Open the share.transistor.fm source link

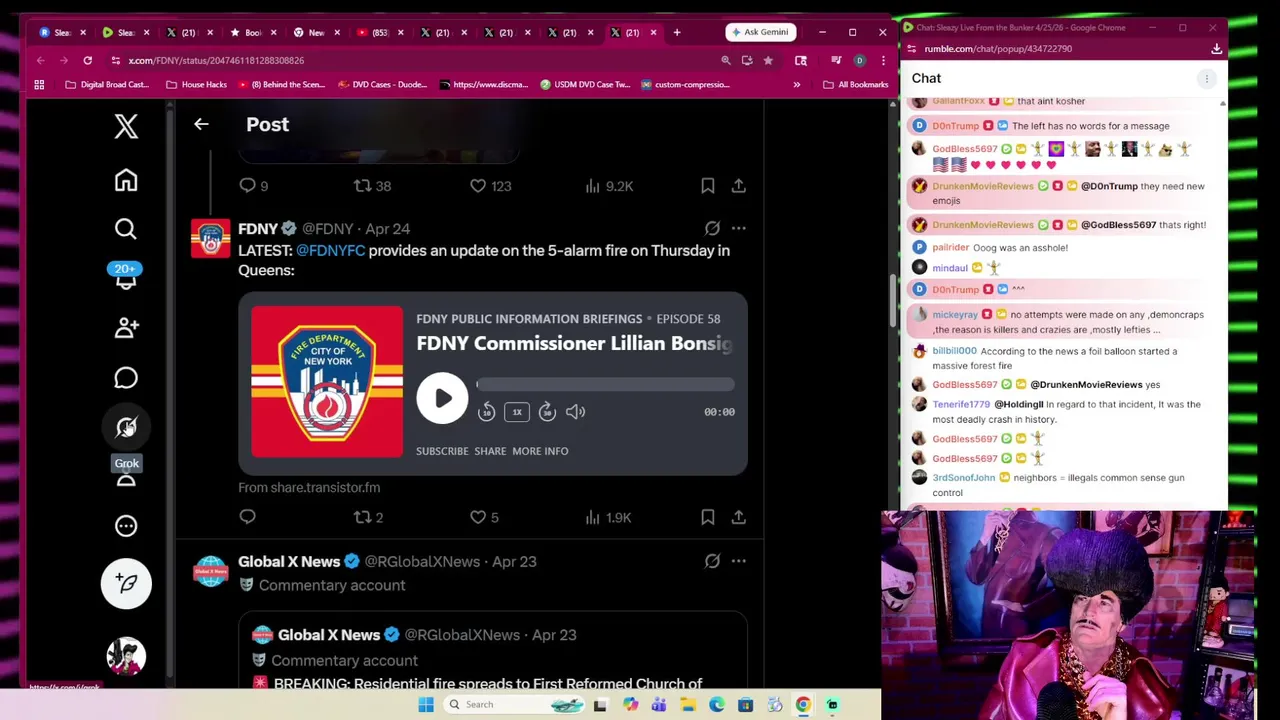click(x=309, y=487)
